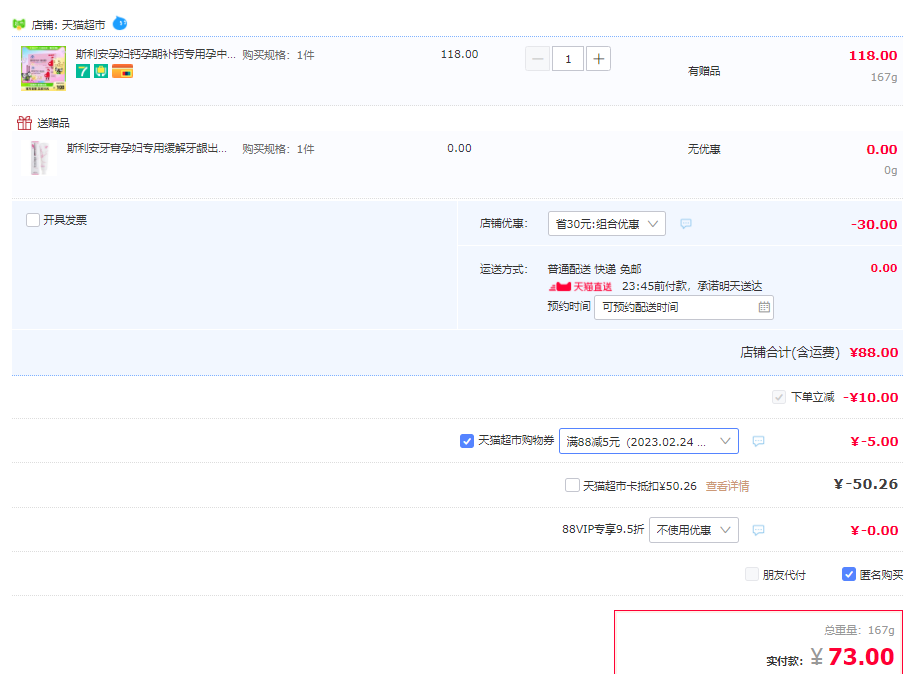Tick the 朋友代付 checkbox
This screenshot has height=674, width=921.
point(752,574)
